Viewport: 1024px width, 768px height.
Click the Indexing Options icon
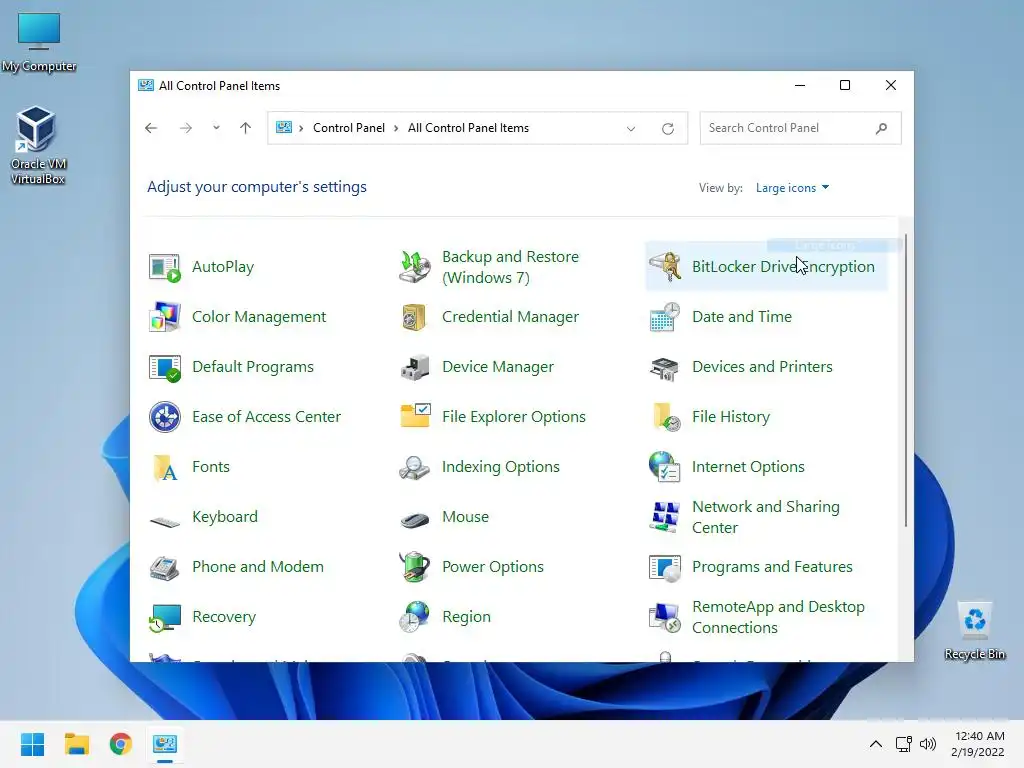click(415, 467)
